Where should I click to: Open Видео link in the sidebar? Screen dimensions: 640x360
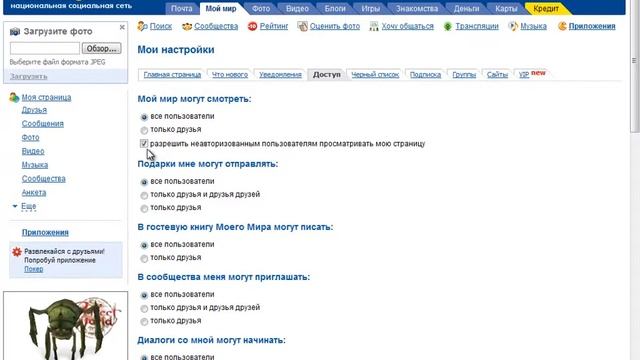[33, 151]
